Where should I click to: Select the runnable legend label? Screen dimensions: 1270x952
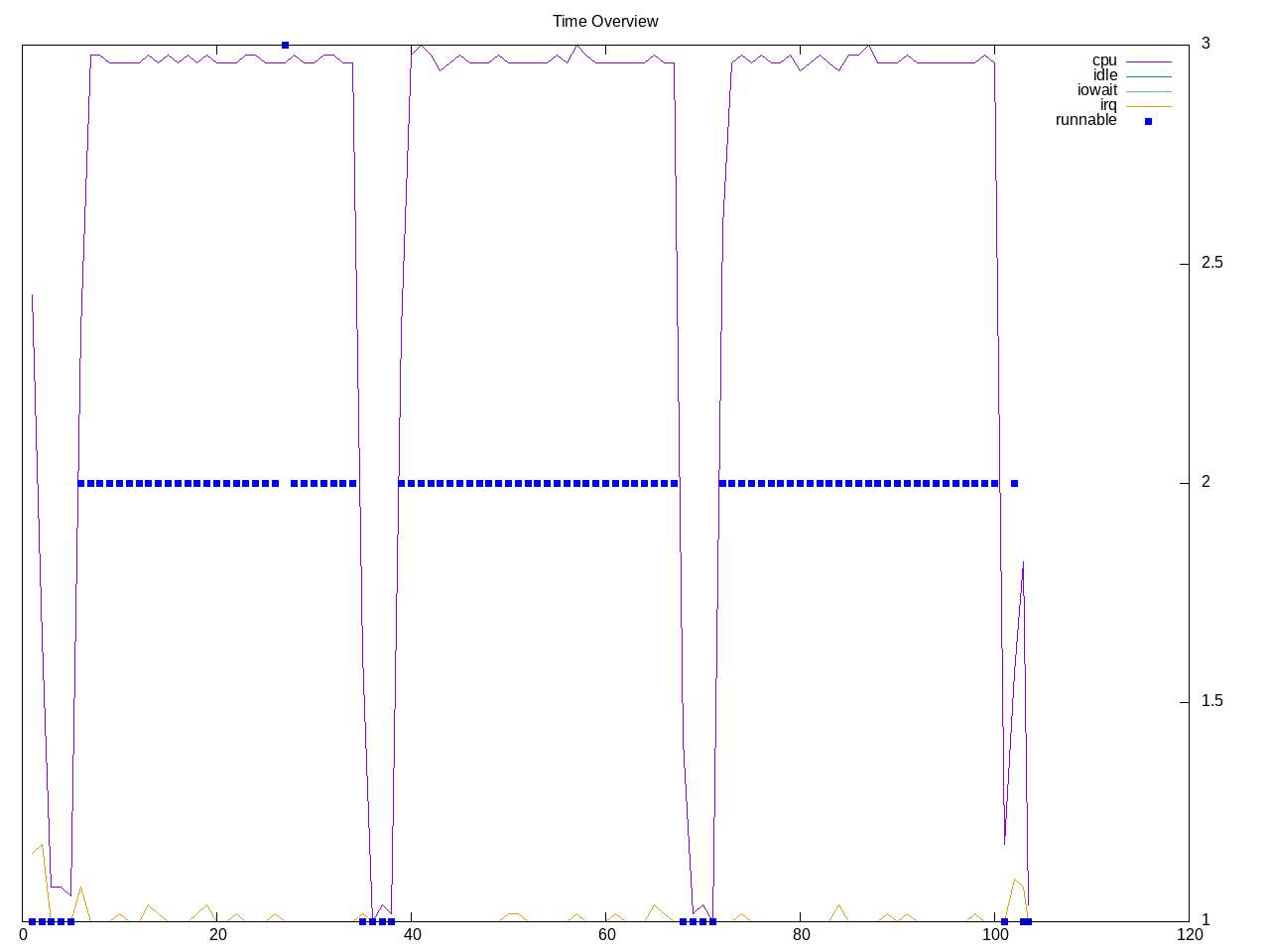click(1085, 120)
